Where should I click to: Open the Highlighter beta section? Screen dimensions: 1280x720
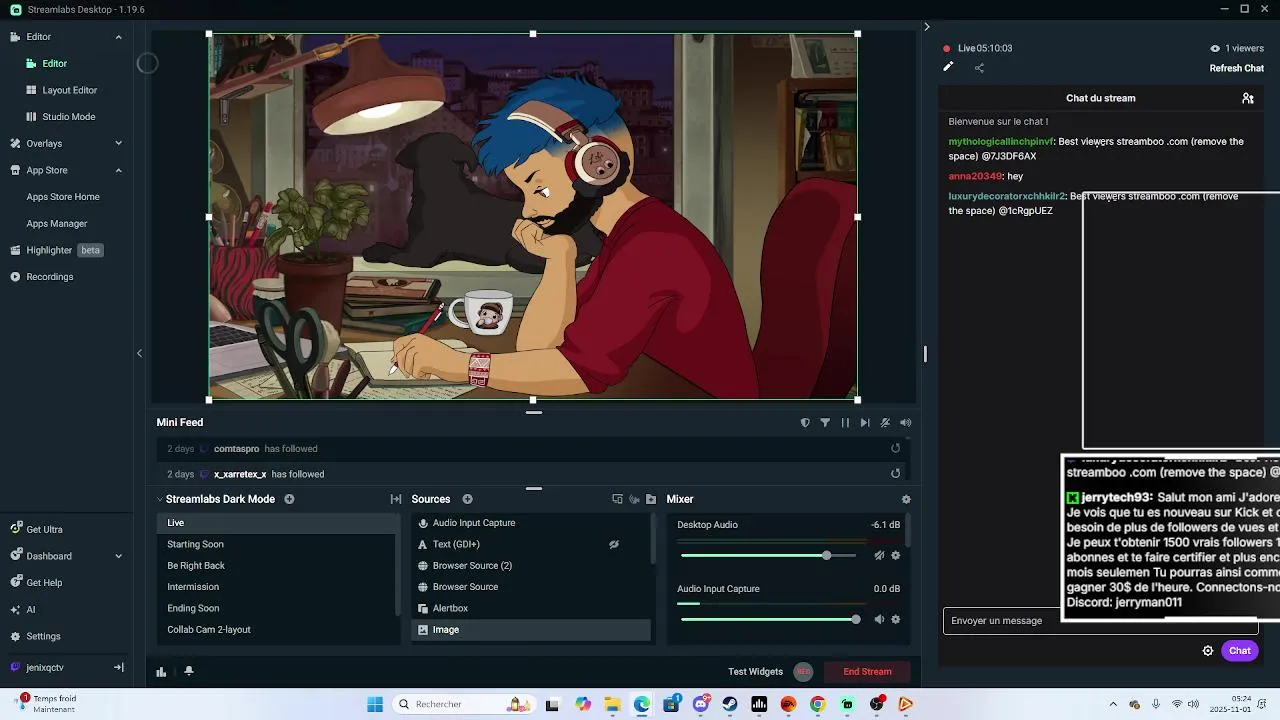coord(57,250)
